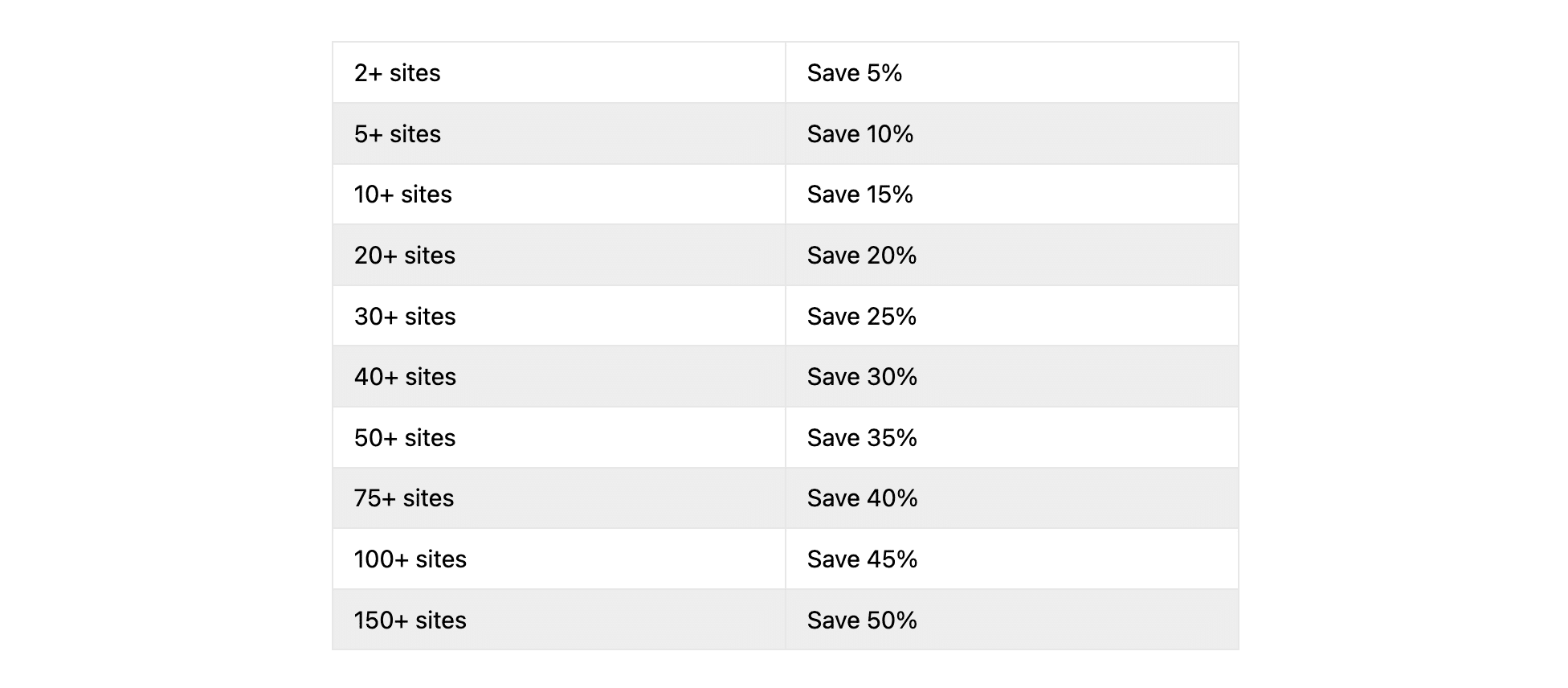1568x688 pixels.
Task: Click the "150+ sites" row label
Action: point(410,620)
